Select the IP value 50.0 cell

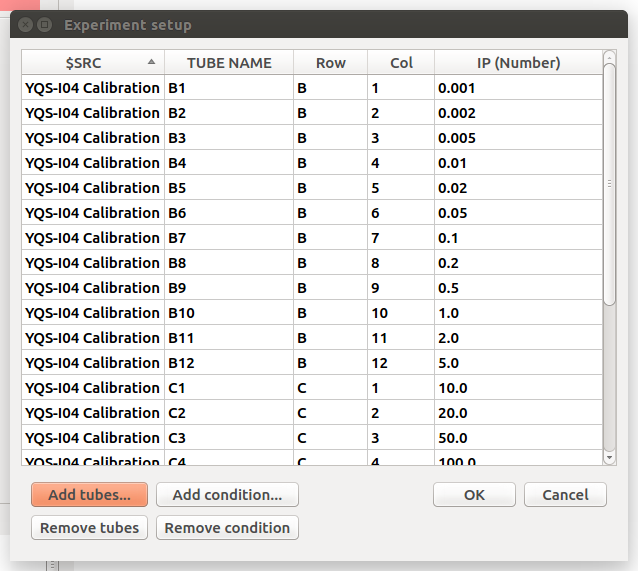point(518,438)
